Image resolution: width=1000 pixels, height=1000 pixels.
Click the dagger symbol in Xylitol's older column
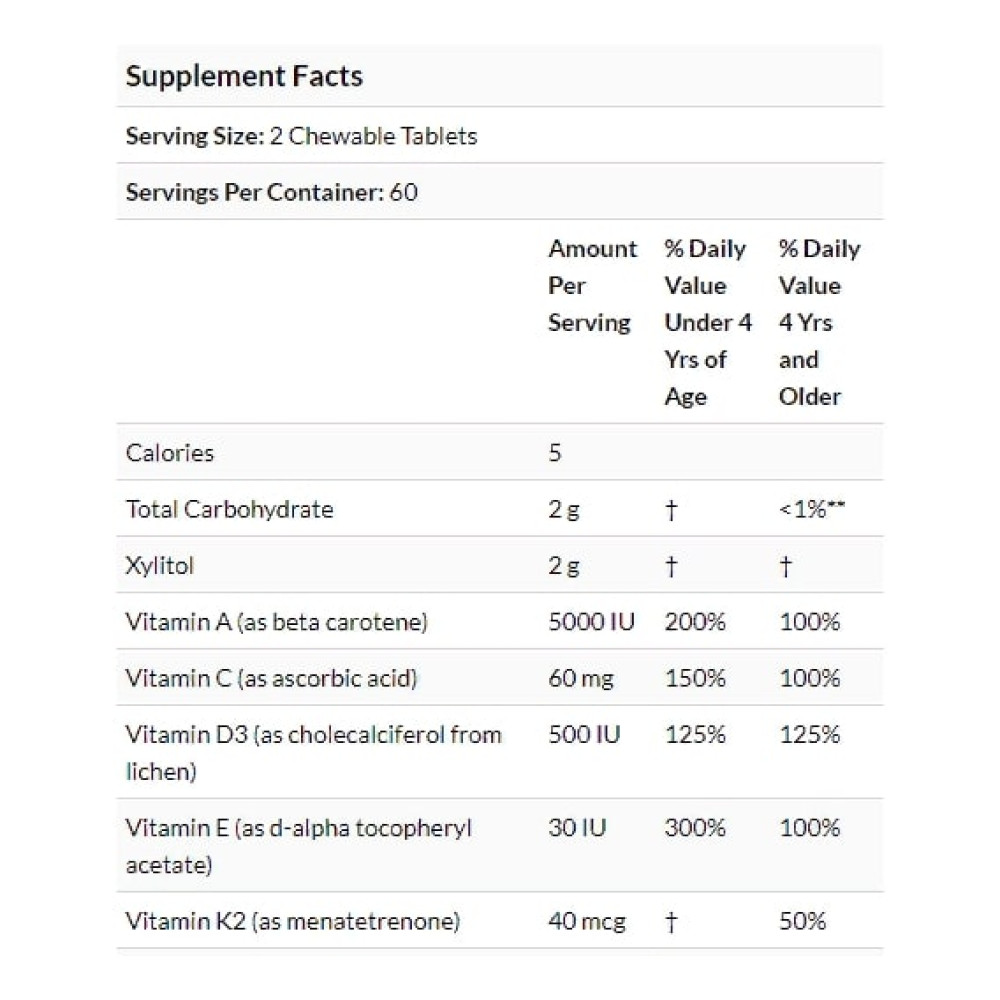(786, 566)
